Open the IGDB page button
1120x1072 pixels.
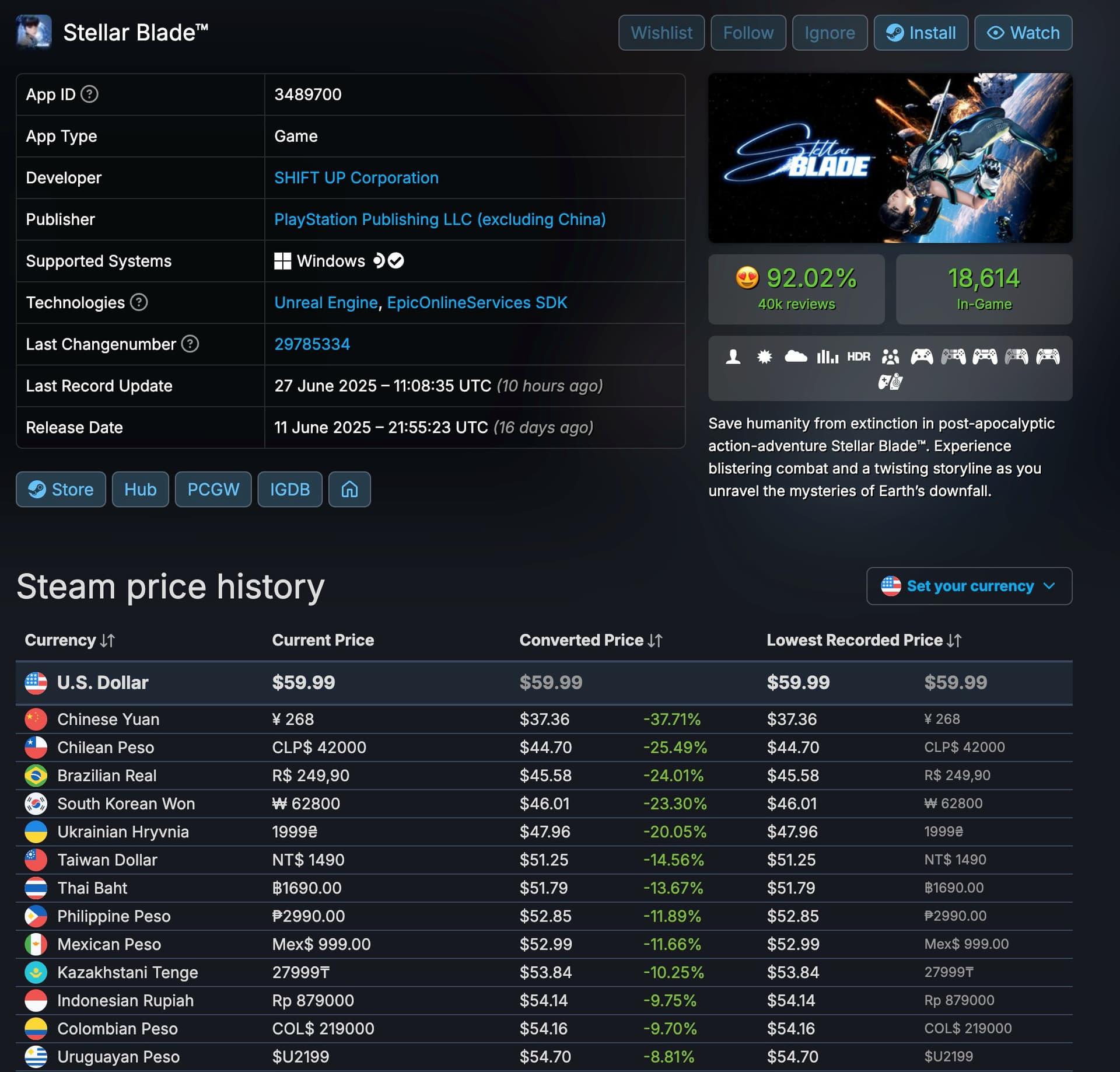pyautogui.click(x=290, y=489)
